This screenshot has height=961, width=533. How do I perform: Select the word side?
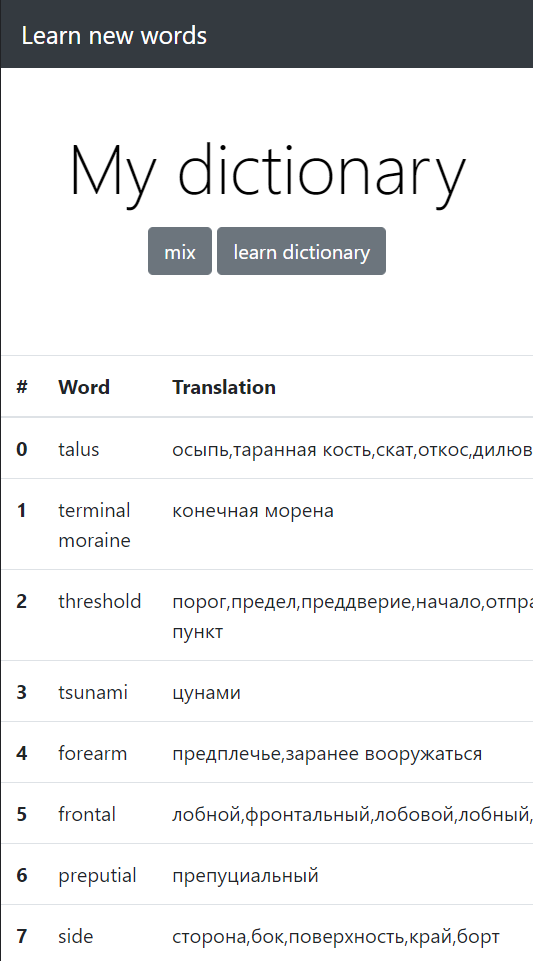coord(75,936)
